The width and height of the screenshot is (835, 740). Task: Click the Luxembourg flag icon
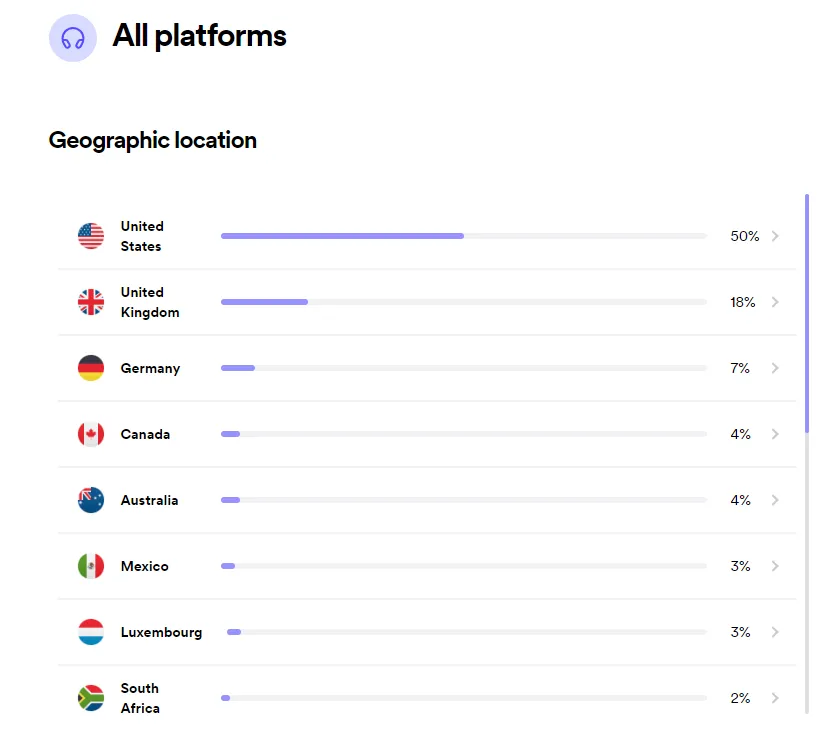pyautogui.click(x=91, y=632)
